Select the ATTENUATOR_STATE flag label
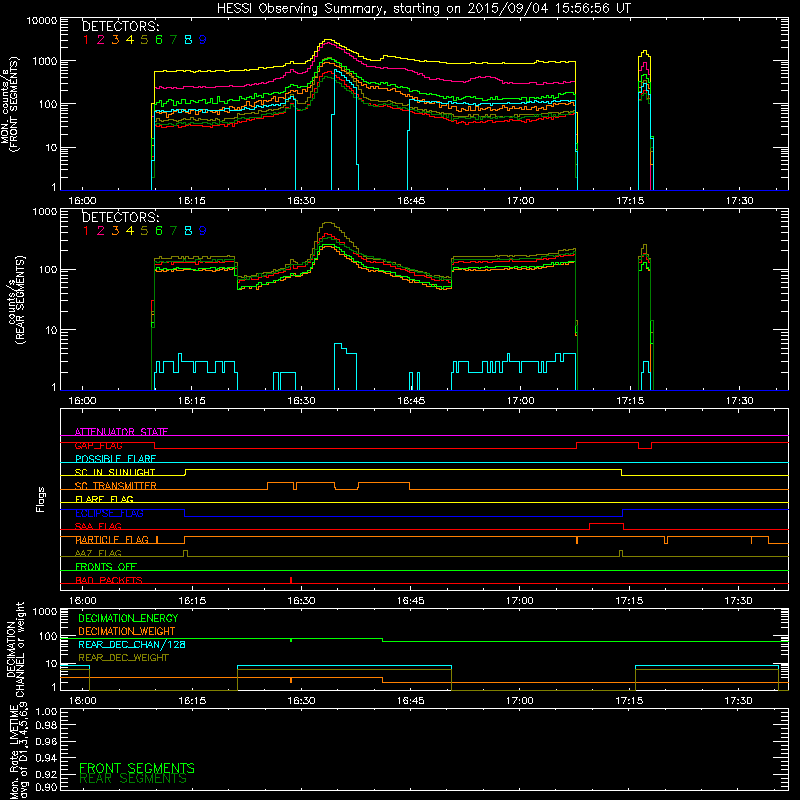The height and width of the screenshot is (800, 800). [x=121, y=432]
